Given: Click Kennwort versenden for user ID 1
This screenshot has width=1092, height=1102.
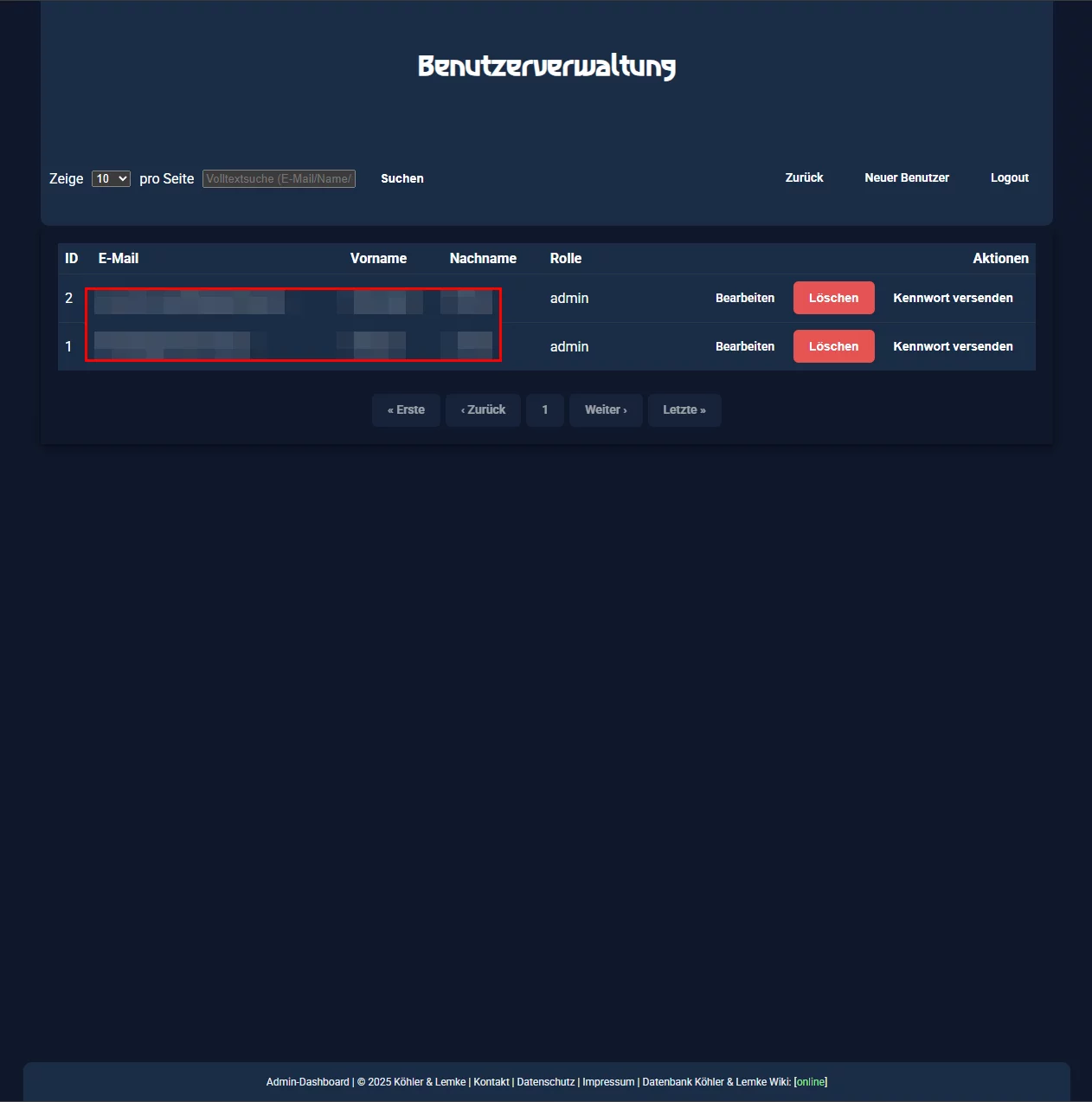Looking at the screenshot, I should tap(953, 346).
